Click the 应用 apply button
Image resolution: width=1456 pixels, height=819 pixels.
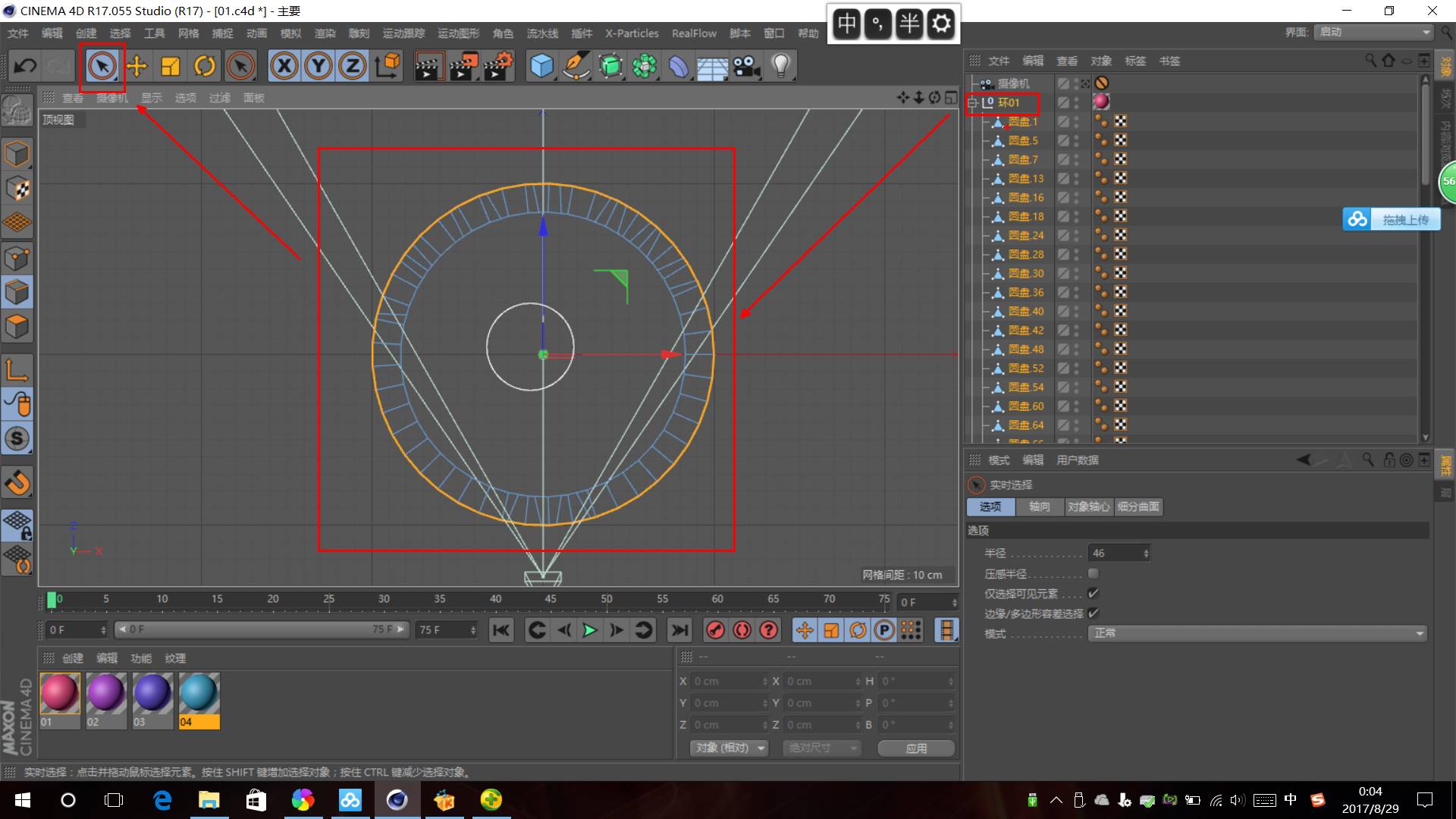(916, 748)
